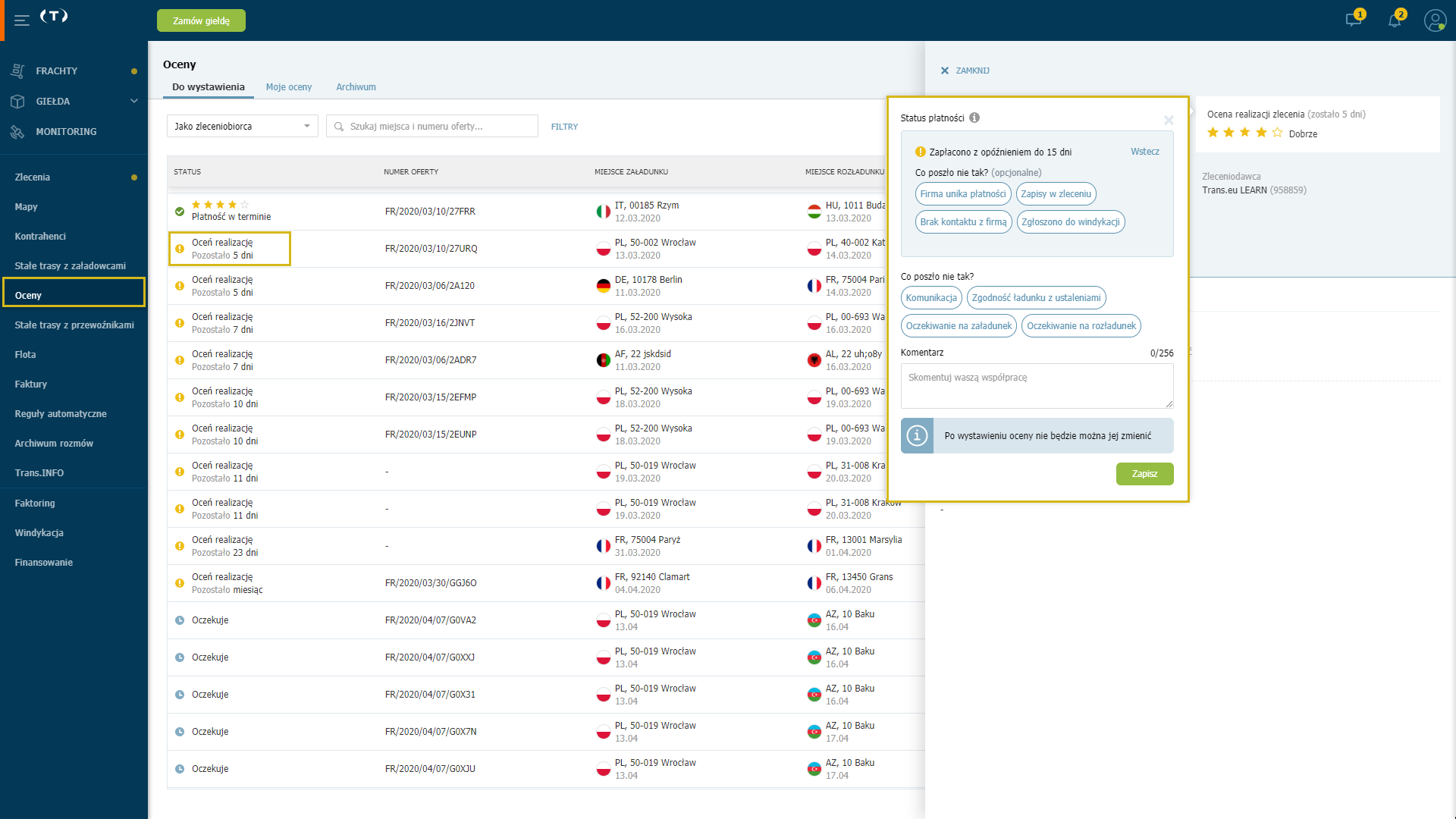The height and width of the screenshot is (819, 1456).
Task: Toggle the Firma unika płatności tag
Action: tap(963, 194)
